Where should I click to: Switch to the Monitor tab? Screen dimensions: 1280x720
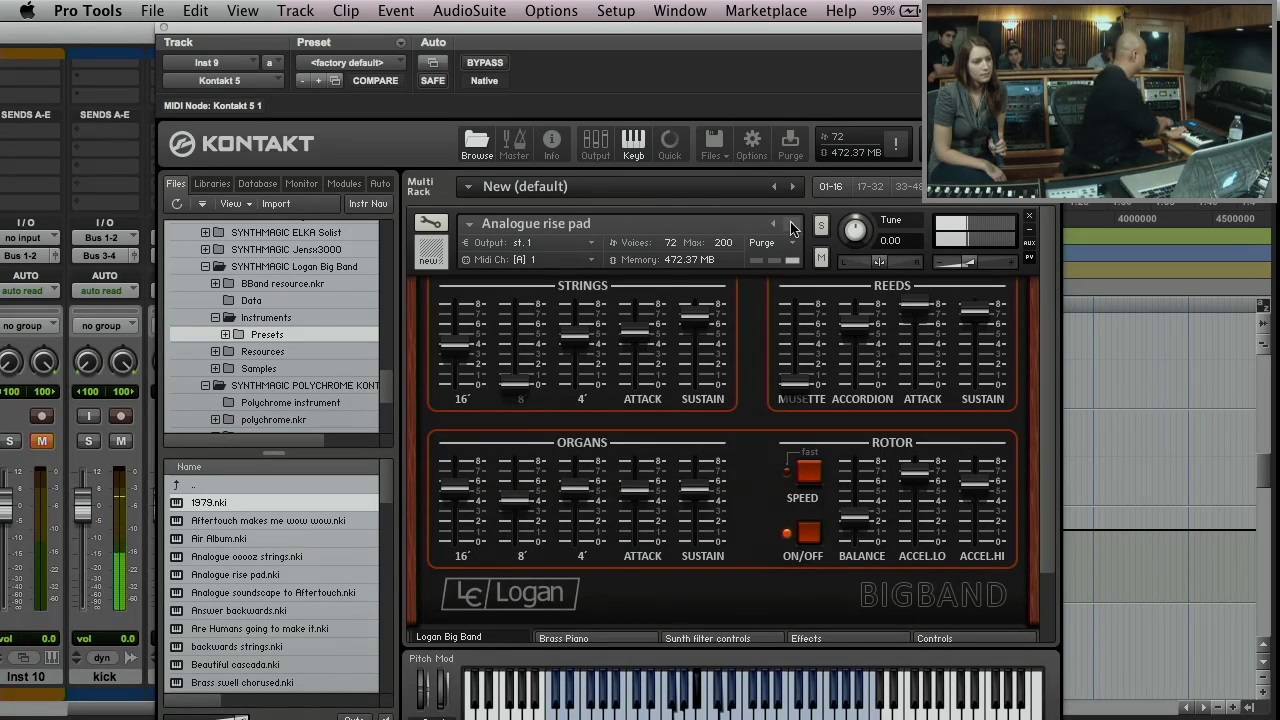coord(301,184)
